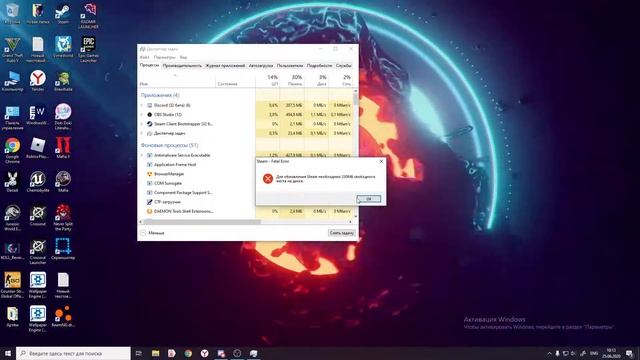The width and height of the screenshot is (640, 360).
Task: Switch to the Пользователи tab
Action: (290, 66)
